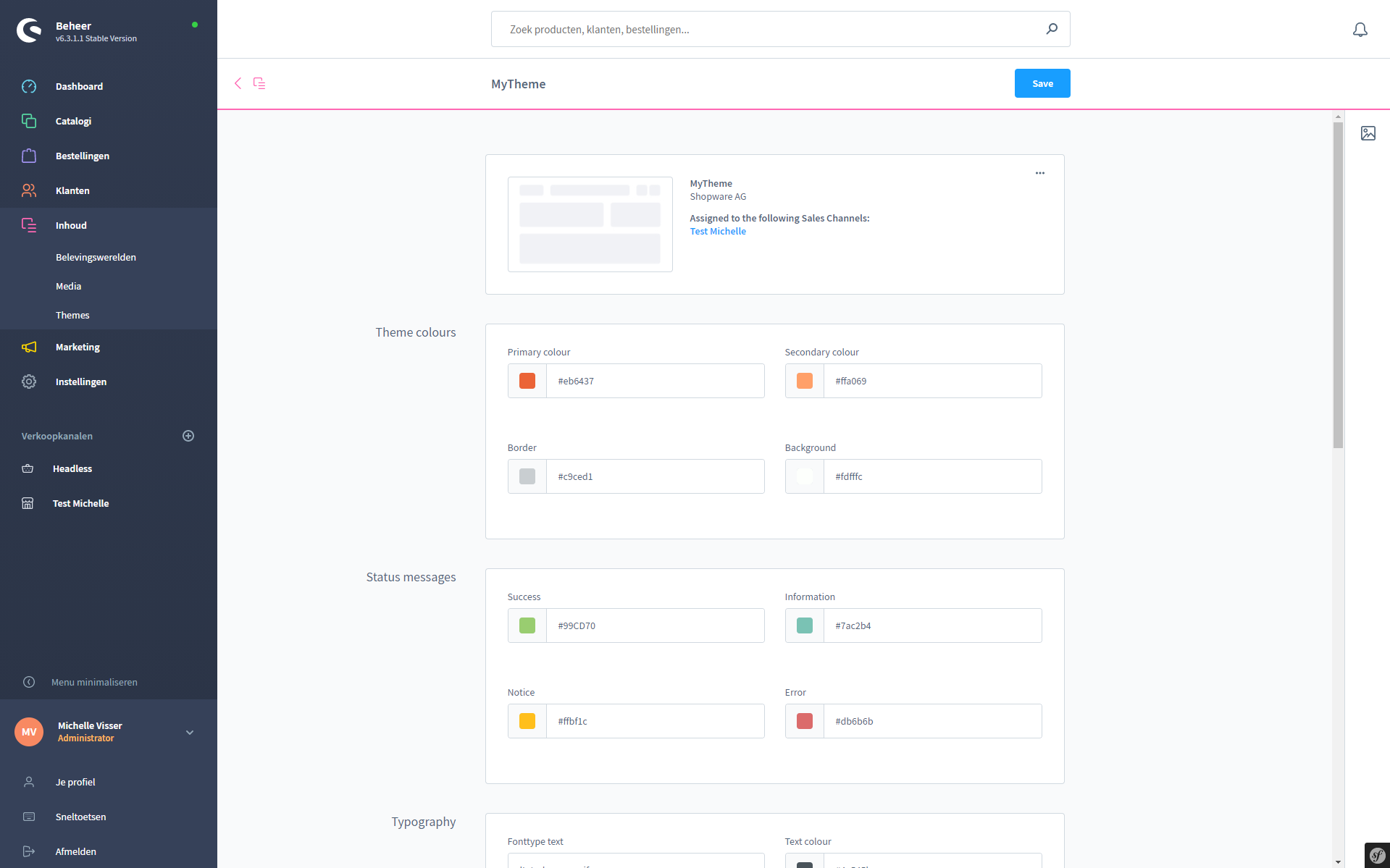Click the add sales channel plus icon
This screenshot has height=868, width=1390.
click(188, 436)
